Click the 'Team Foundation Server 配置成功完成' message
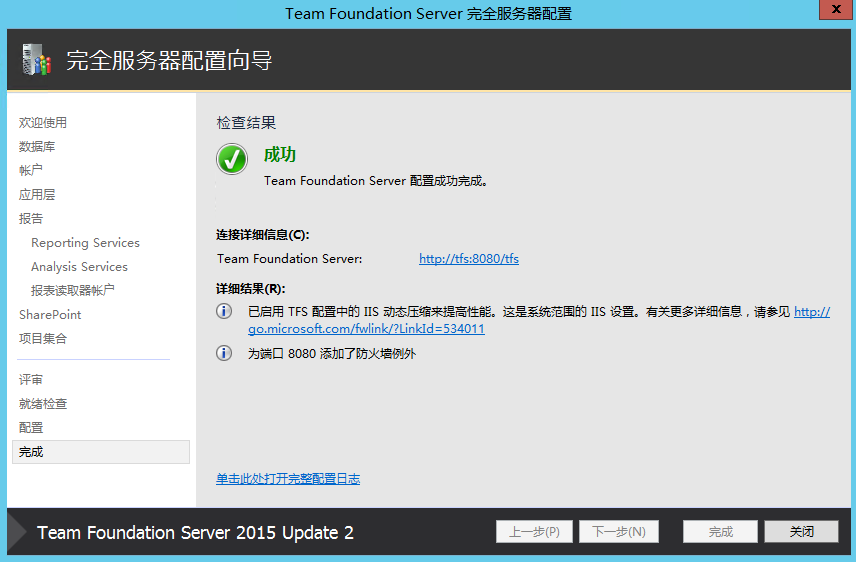This screenshot has width=856, height=562. tap(376, 181)
